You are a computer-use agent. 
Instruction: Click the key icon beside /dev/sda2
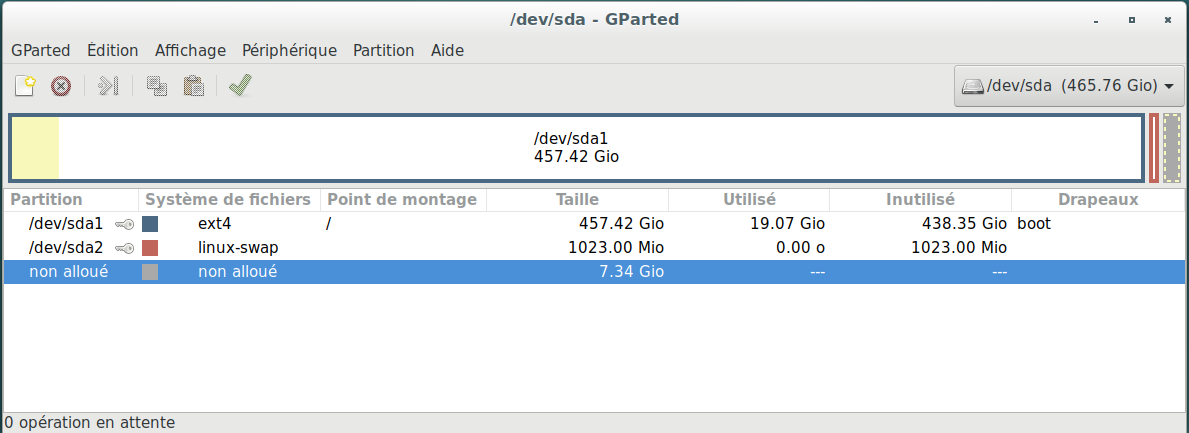125,247
